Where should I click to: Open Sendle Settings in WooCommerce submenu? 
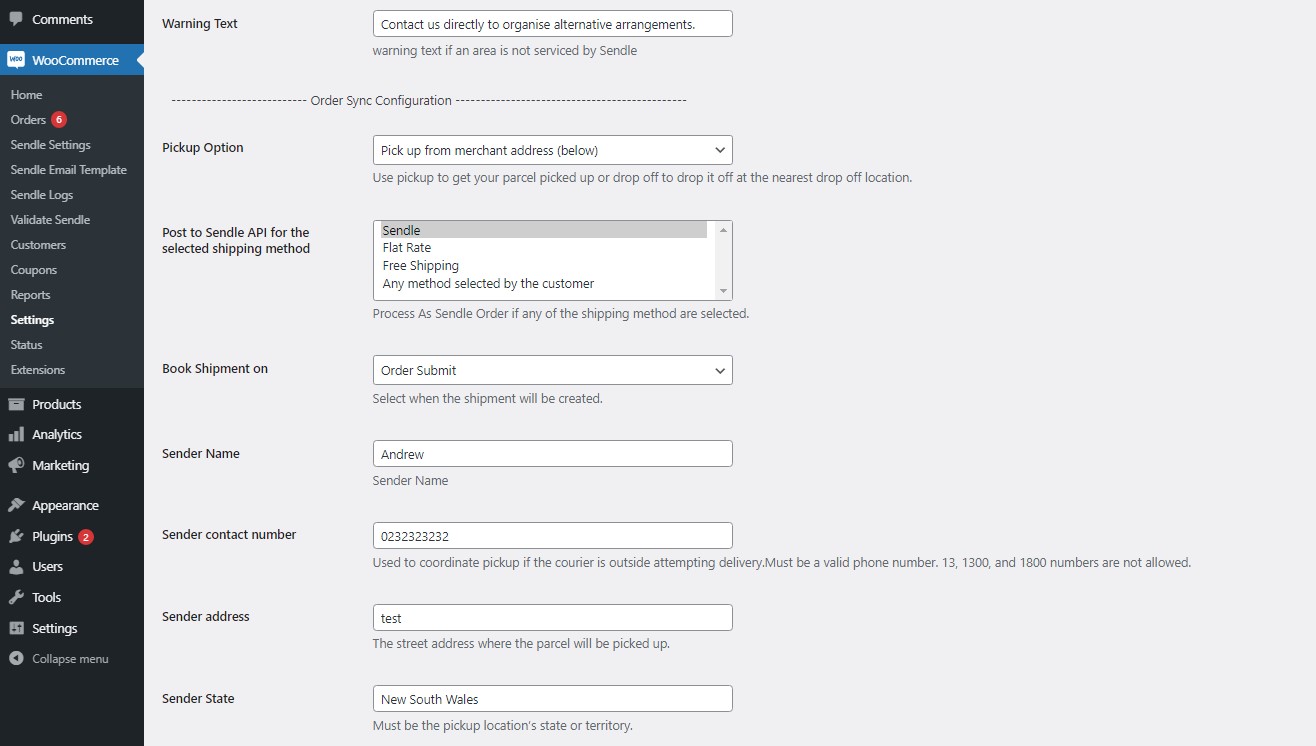coord(51,145)
